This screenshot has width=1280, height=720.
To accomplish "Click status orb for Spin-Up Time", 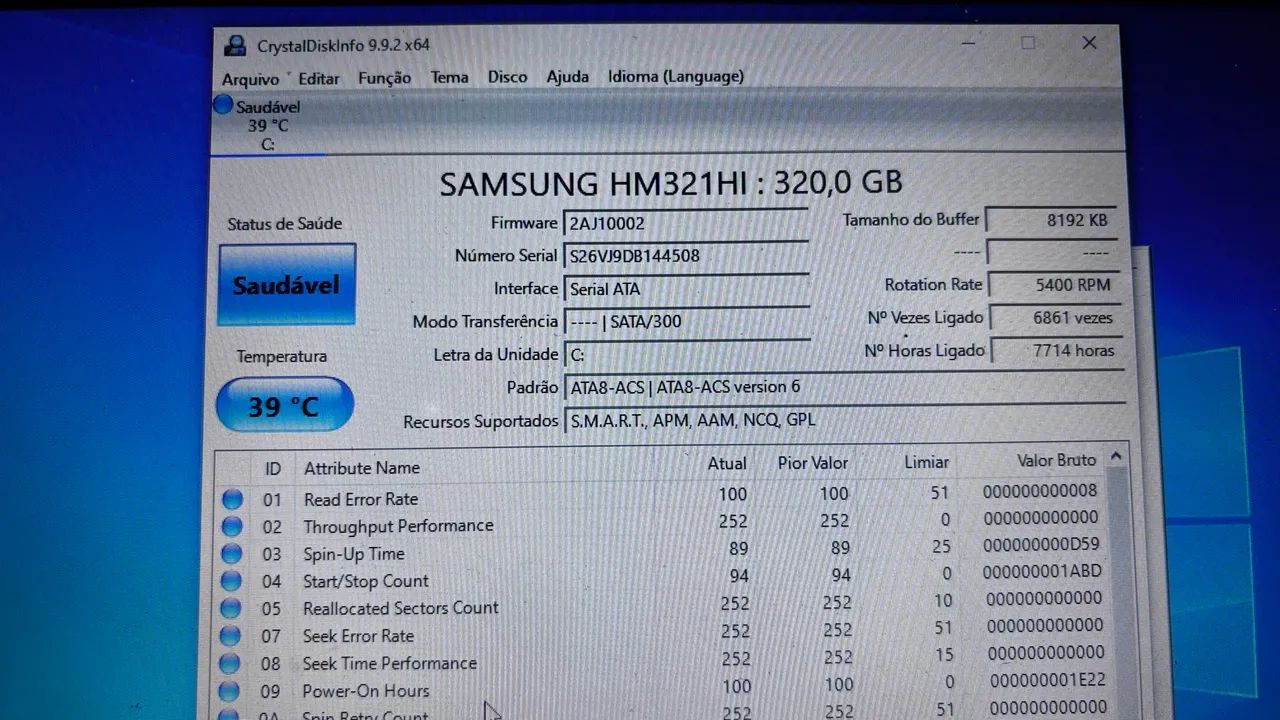I will click(232, 553).
